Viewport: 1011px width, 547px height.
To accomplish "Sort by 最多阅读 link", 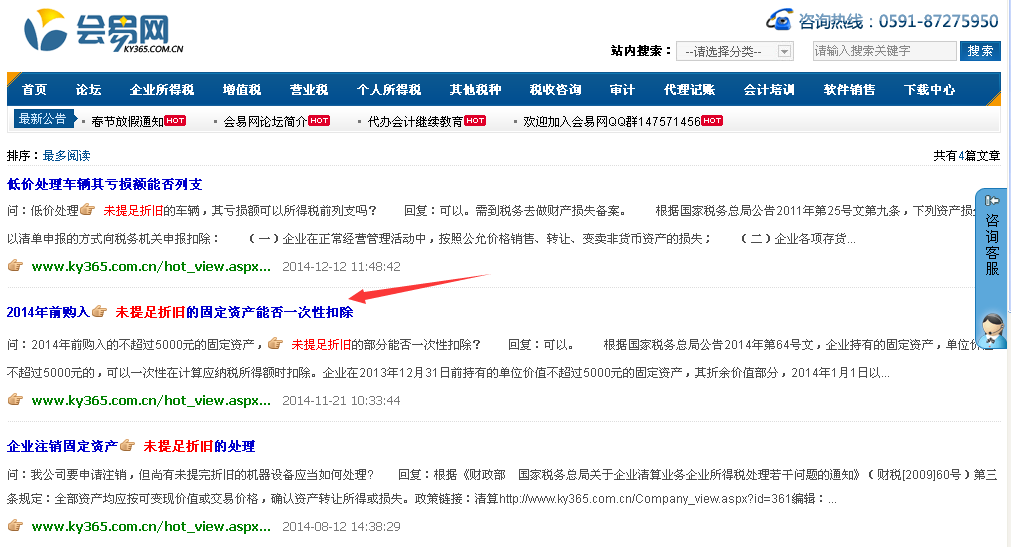I will point(66,156).
